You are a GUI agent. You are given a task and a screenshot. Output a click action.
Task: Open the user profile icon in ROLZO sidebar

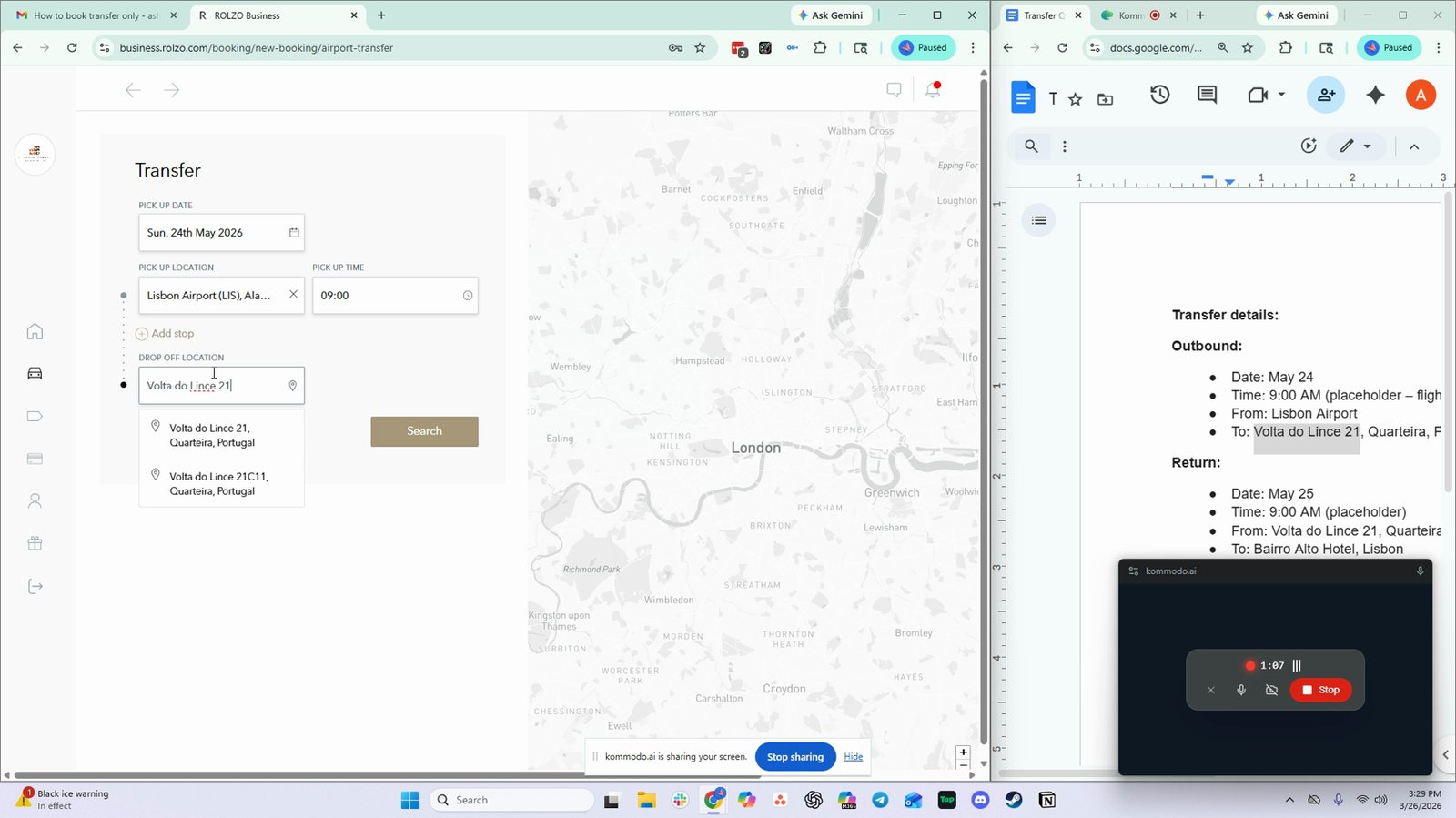pyautogui.click(x=35, y=500)
